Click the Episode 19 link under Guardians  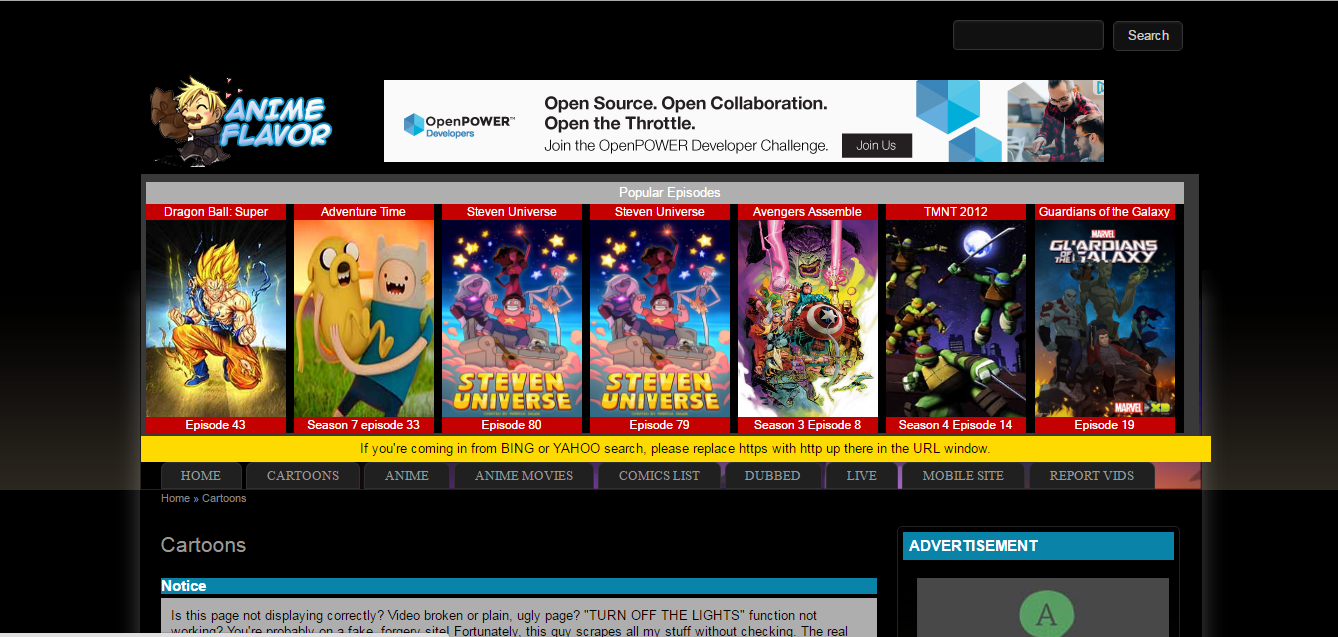tap(1105, 425)
